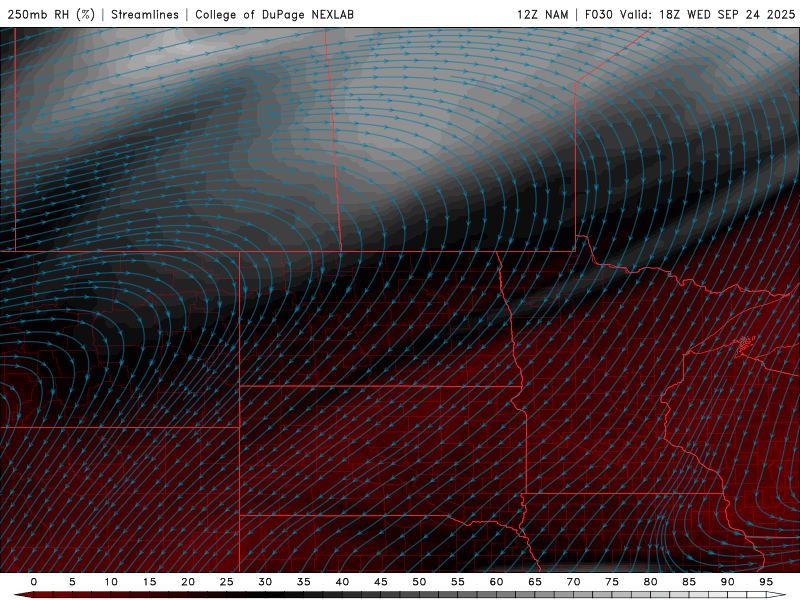Select the "10" color scale label
The height and width of the screenshot is (600, 800).
111,582
